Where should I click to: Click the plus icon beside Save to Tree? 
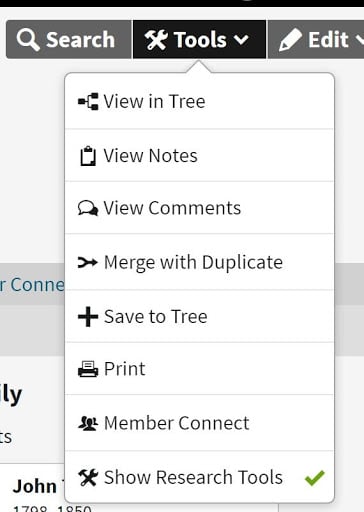coord(88,317)
